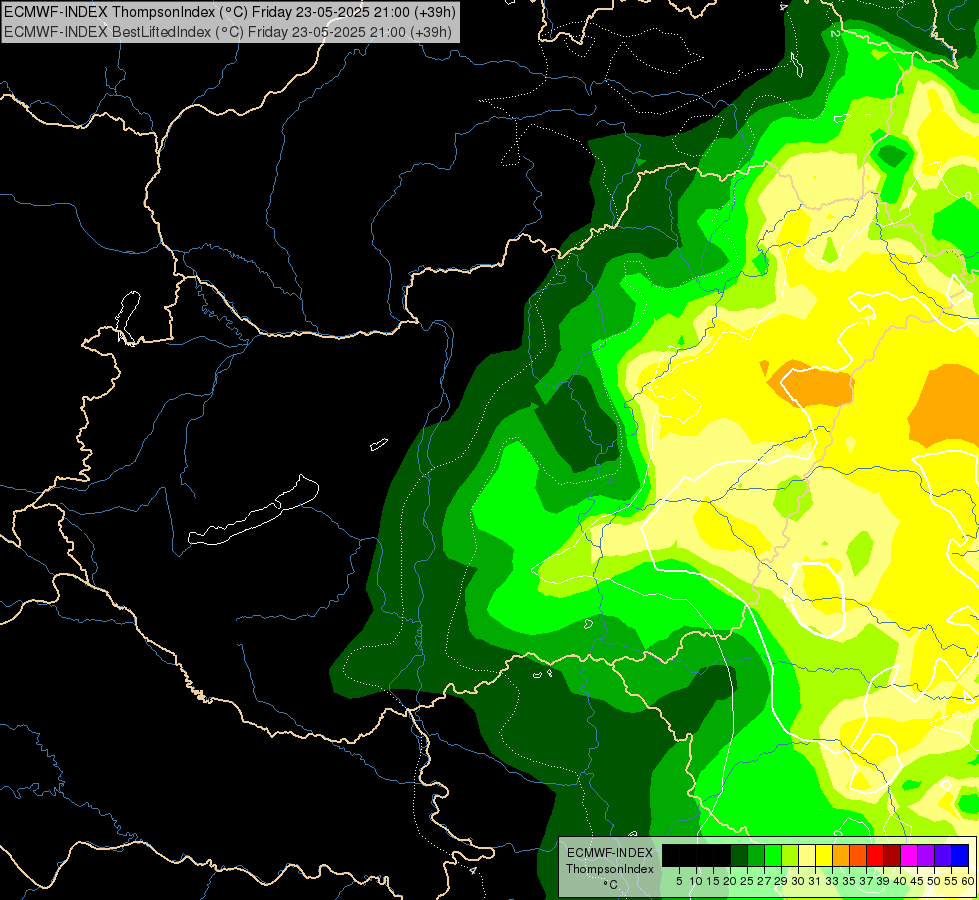
Task: Click the pale yellow 30–31 legend swatch
Action: tap(807, 856)
